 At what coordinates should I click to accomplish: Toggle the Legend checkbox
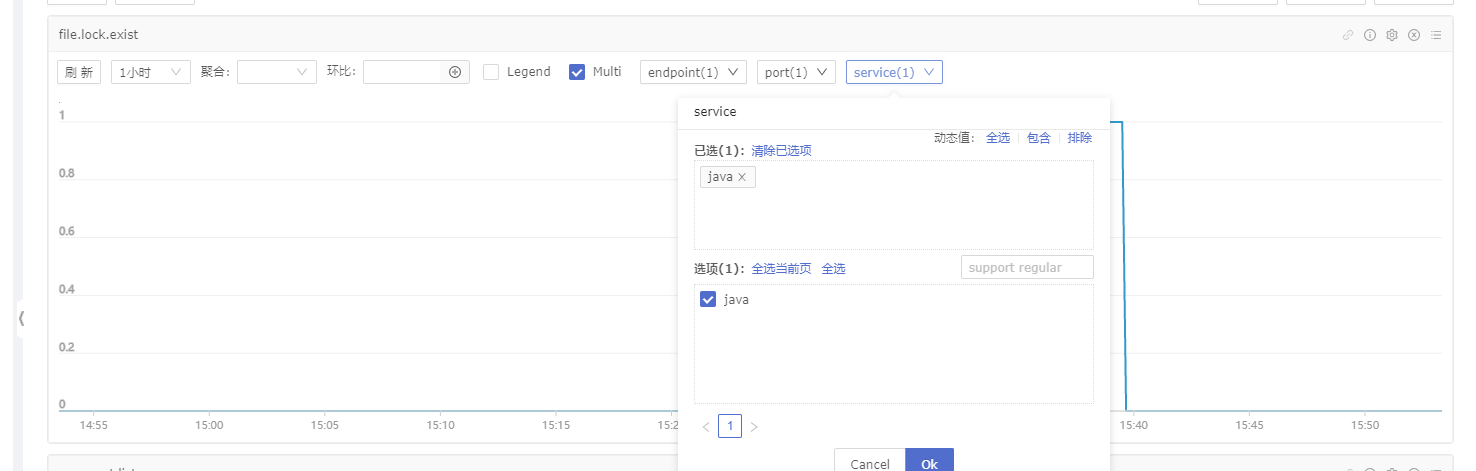(491, 72)
